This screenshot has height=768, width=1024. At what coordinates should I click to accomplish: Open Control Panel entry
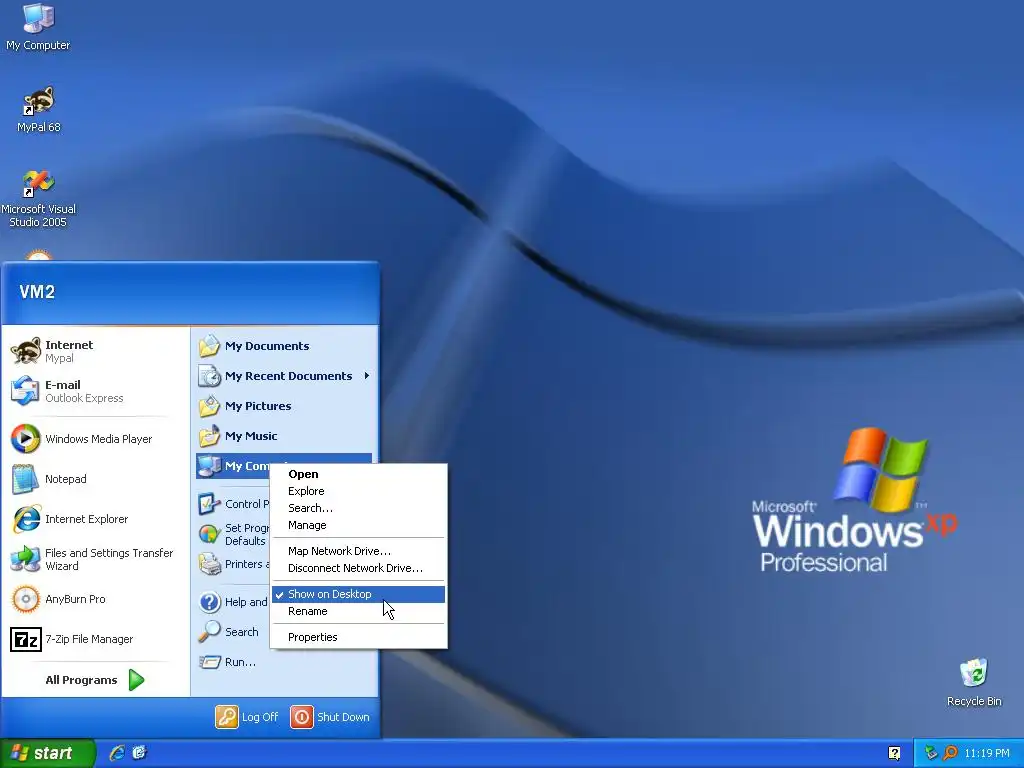[x=233, y=504]
